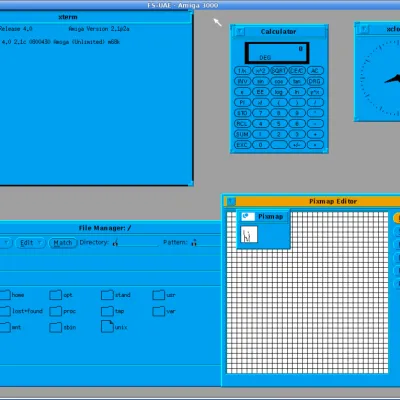Image resolution: width=400 pixels, height=400 pixels.
Task: Click the x^2 calculator key
Action: (260, 71)
